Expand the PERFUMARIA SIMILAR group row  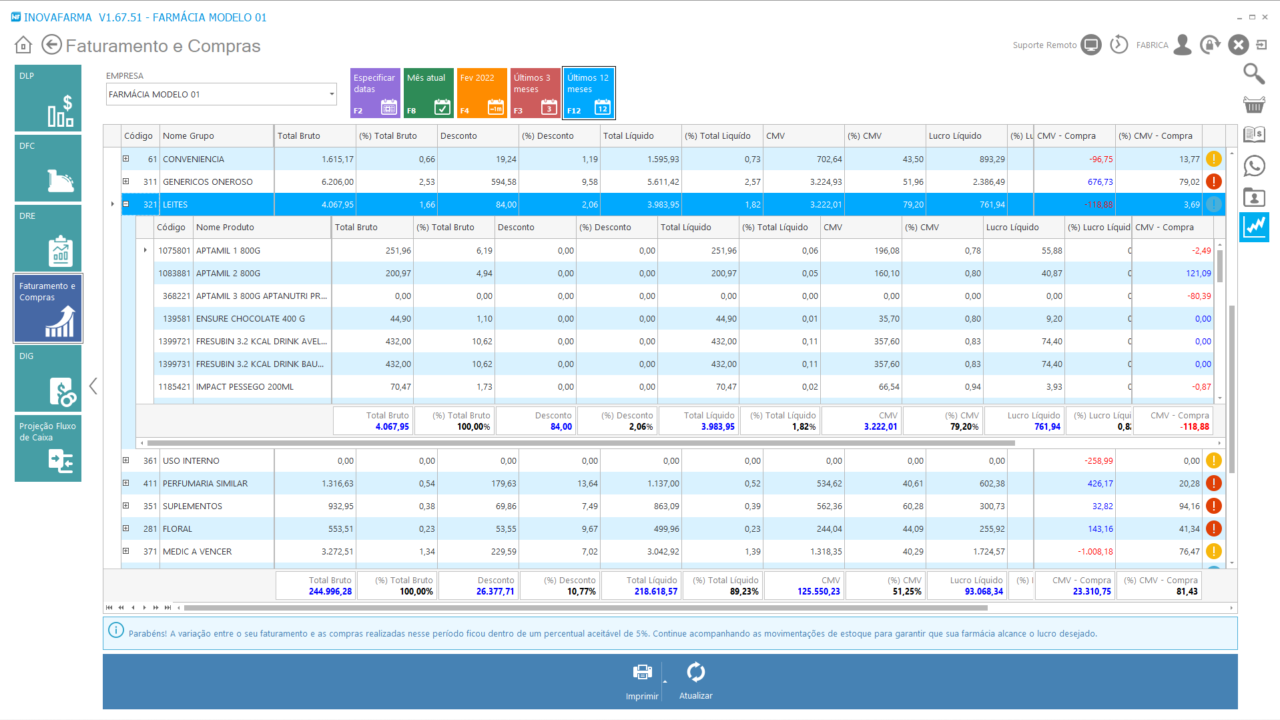coord(126,484)
